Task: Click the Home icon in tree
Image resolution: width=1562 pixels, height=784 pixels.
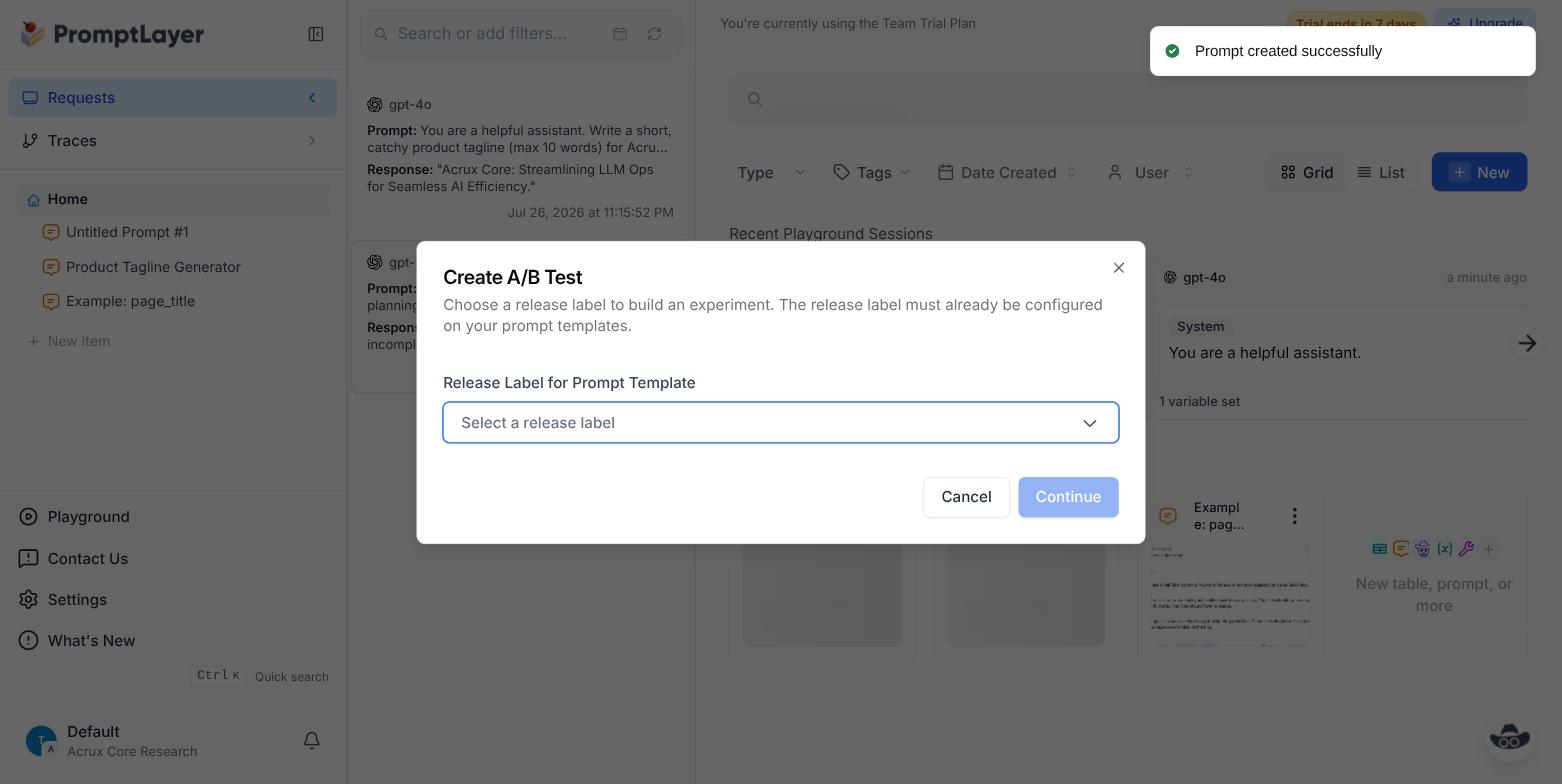Action: pos(33,200)
